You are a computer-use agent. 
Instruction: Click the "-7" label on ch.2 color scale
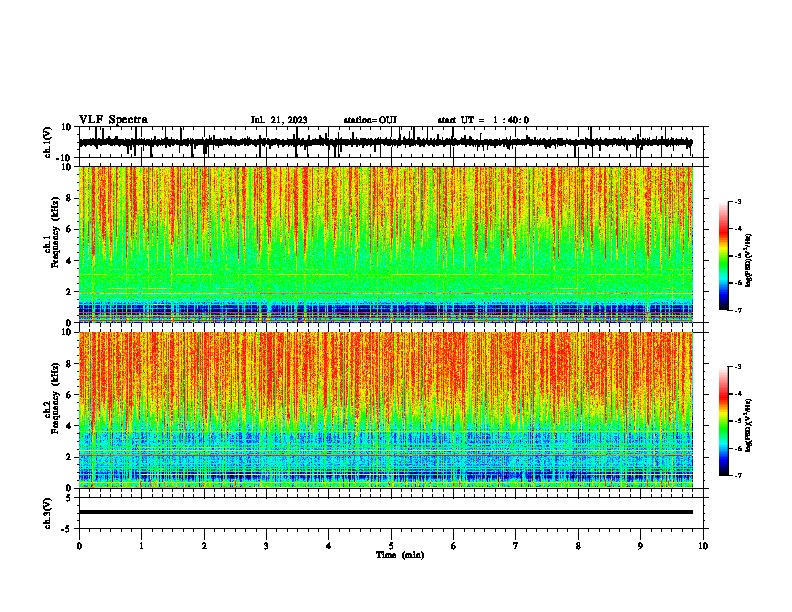pyautogui.click(x=737, y=475)
